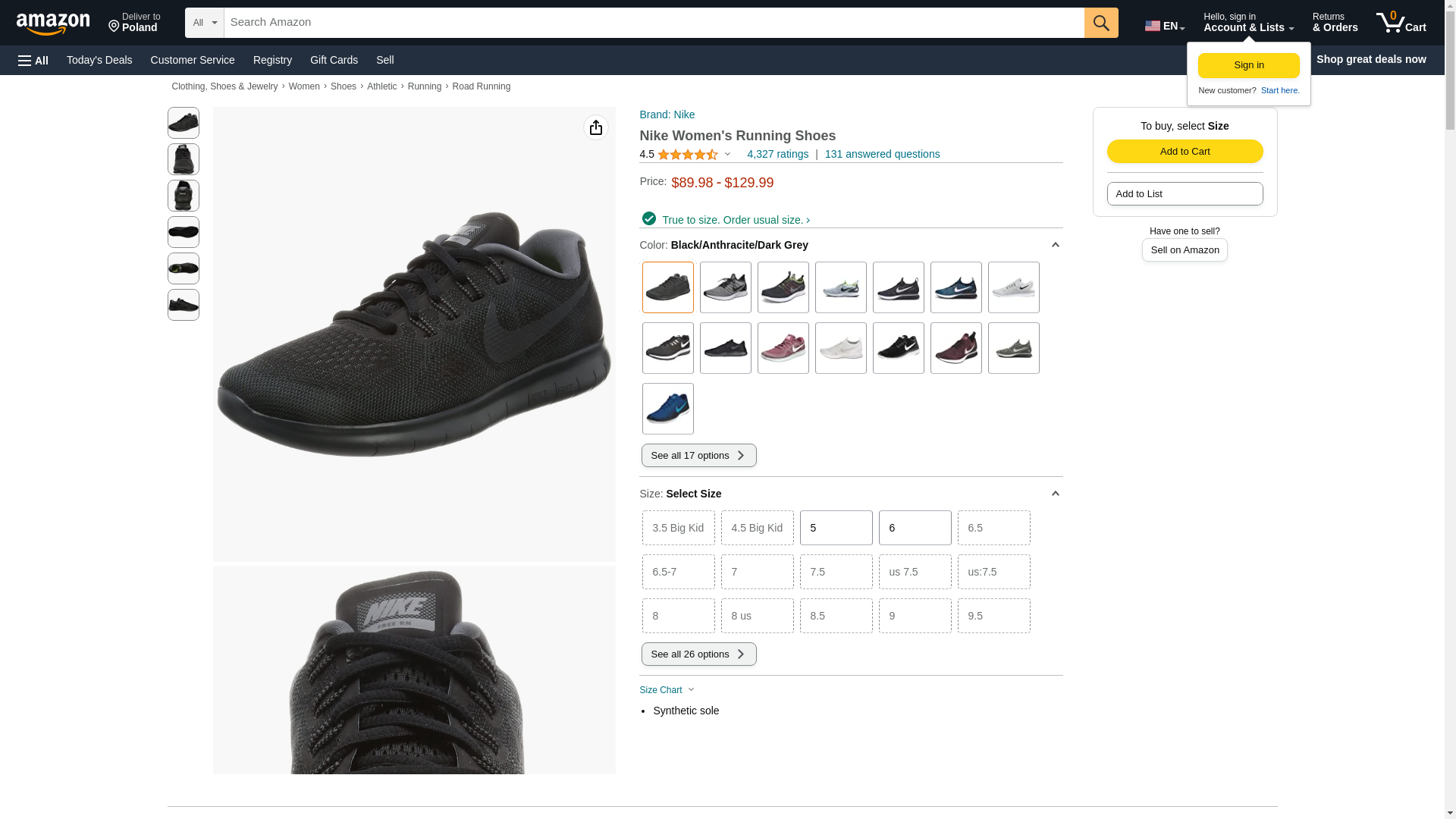Image resolution: width=1456 pixels, height=819 pixels.
Task: Collapse the Color section chevron
Action: click(x=1055, y=245)
